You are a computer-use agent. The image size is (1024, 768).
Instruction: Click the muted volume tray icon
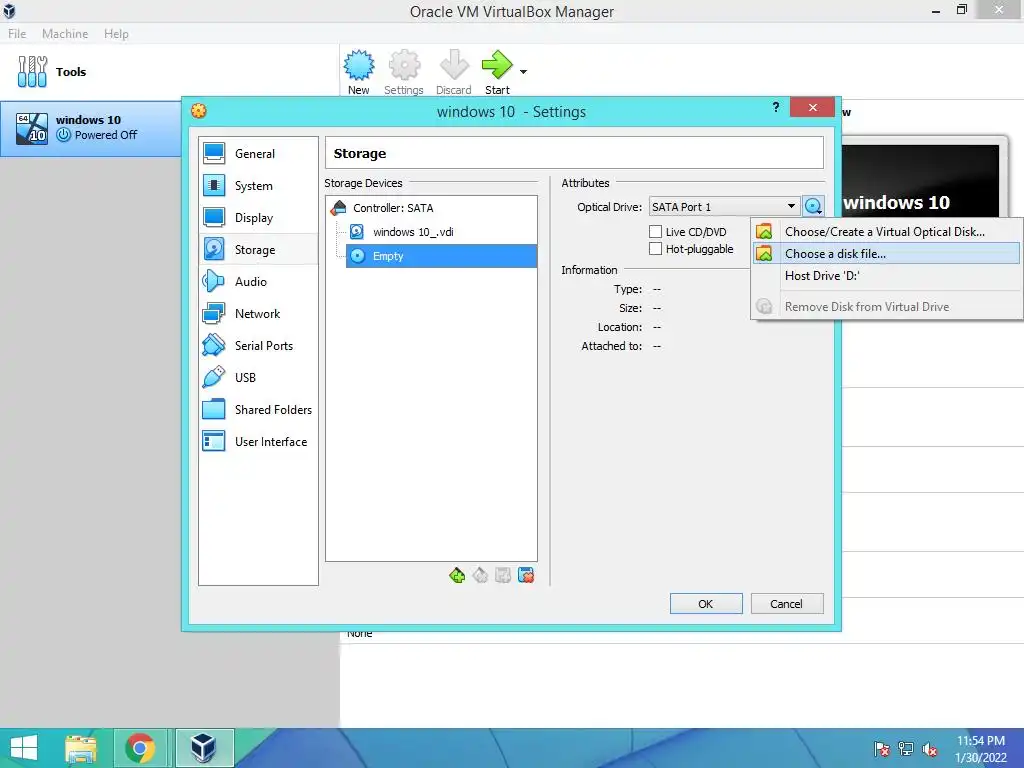click(930, 749)
